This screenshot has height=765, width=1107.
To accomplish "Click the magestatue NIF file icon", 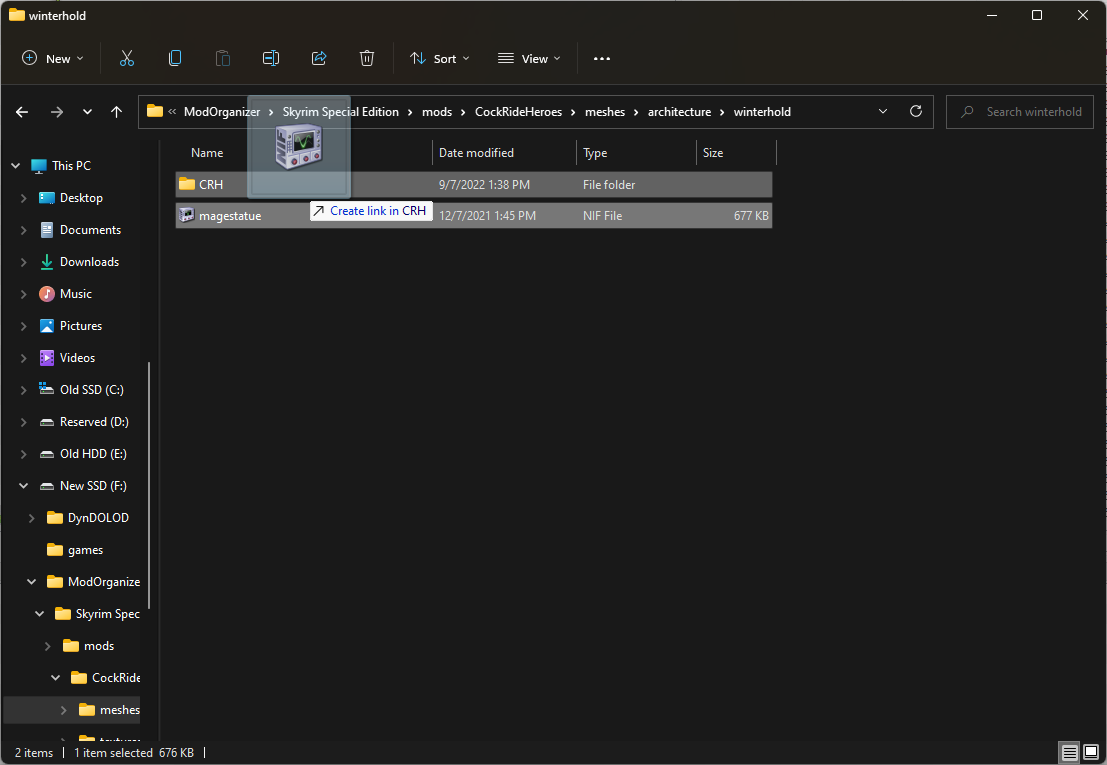I will coord(186,215).
